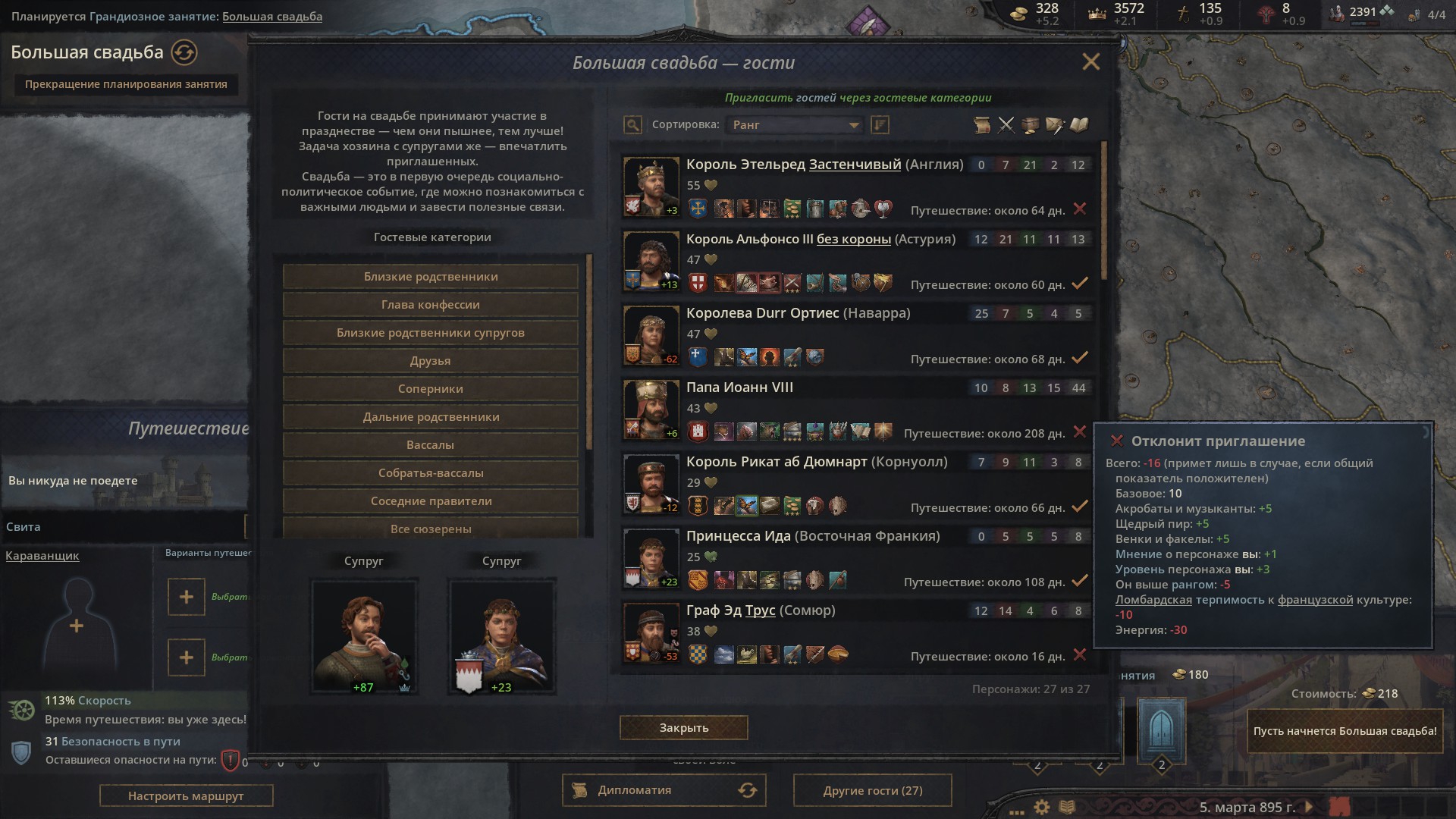The image size is (1456, 819).
Task: Select the Близкие родственники guest category
Action: (430, 277)
